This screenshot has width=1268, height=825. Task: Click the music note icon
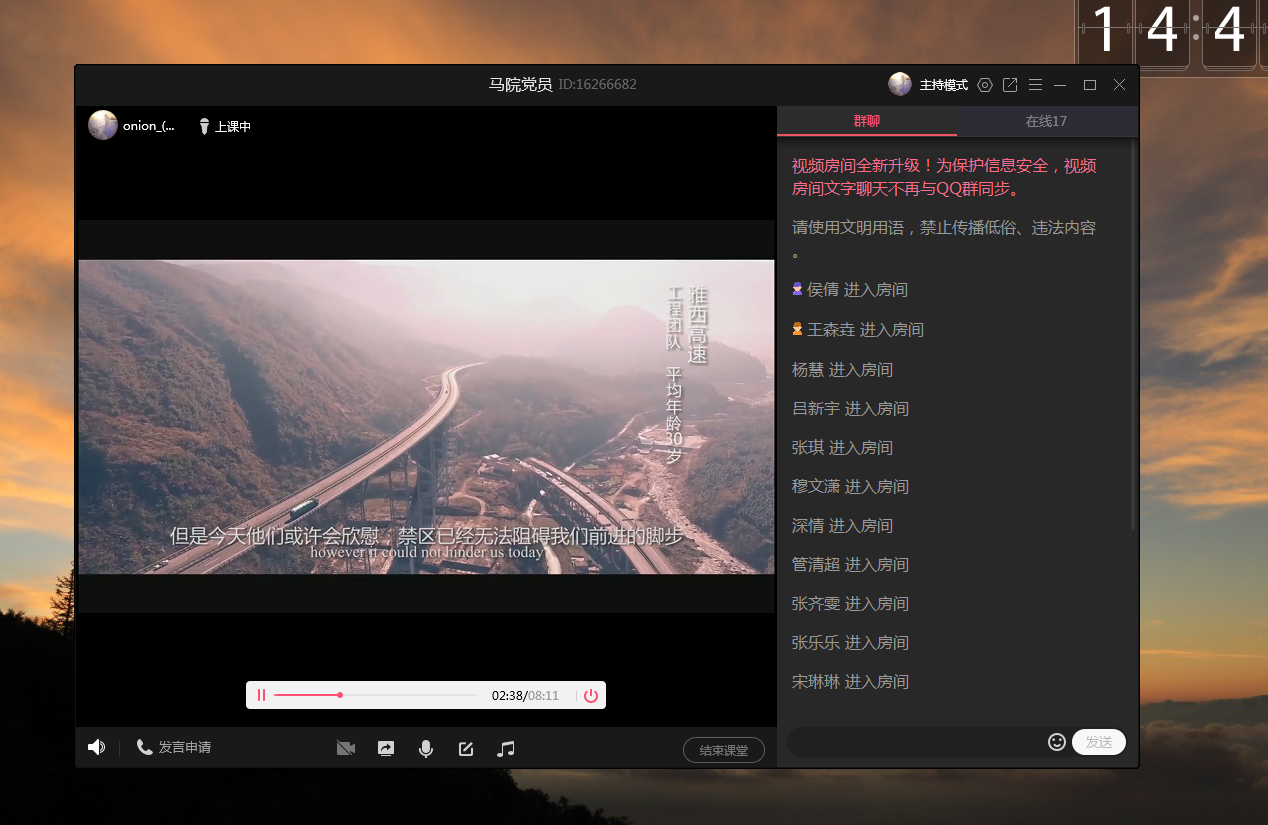506,748
